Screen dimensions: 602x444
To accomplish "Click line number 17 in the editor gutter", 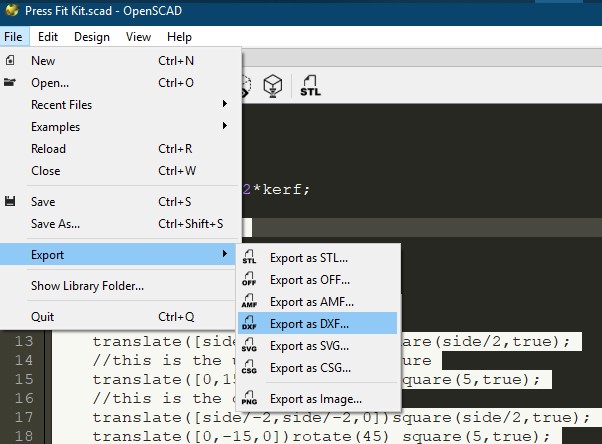I will [x=24, y=417].
